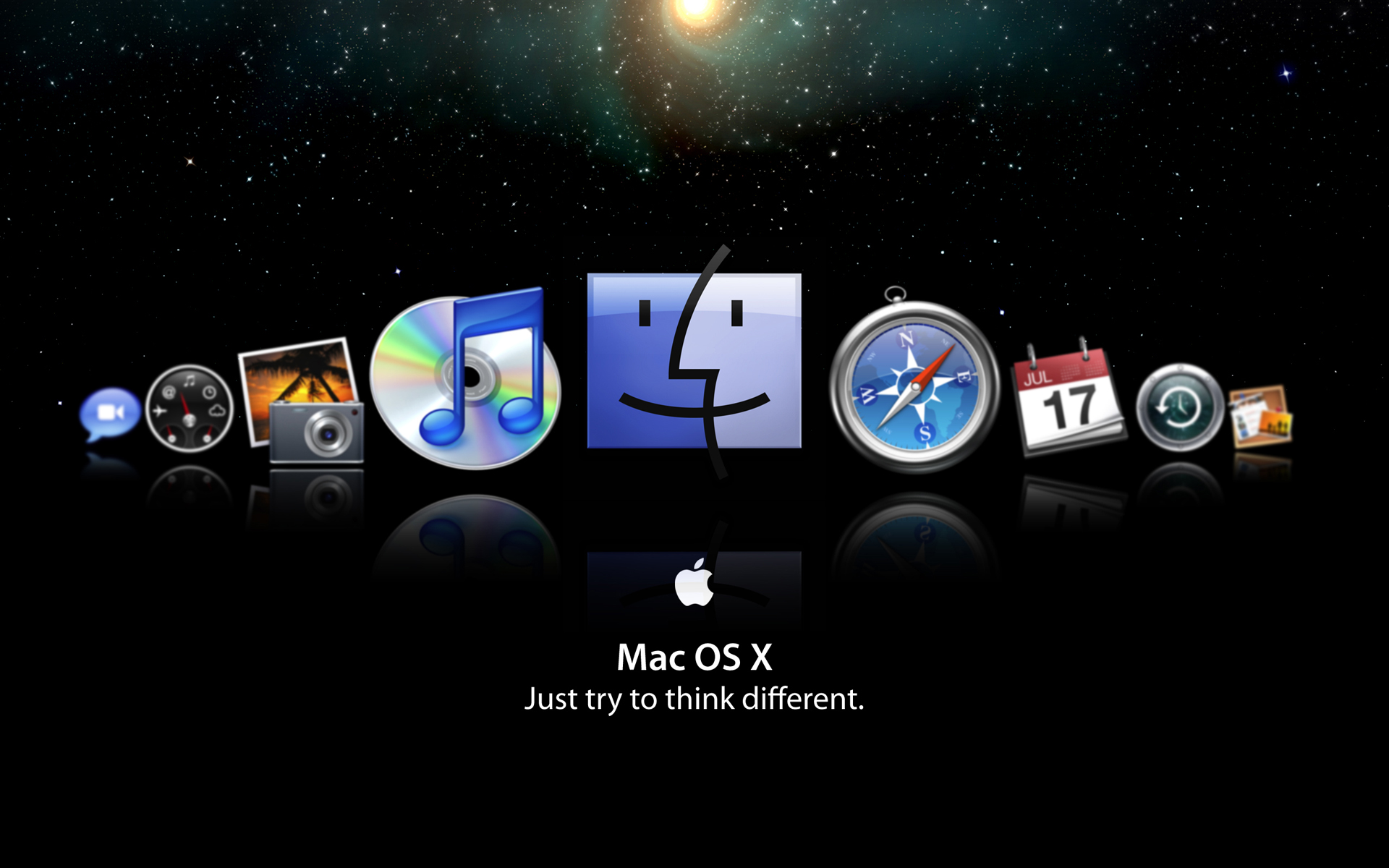Toggle the airplane symbol on the Dashboard gauge
1389x868 pixels.
(159, 410)
